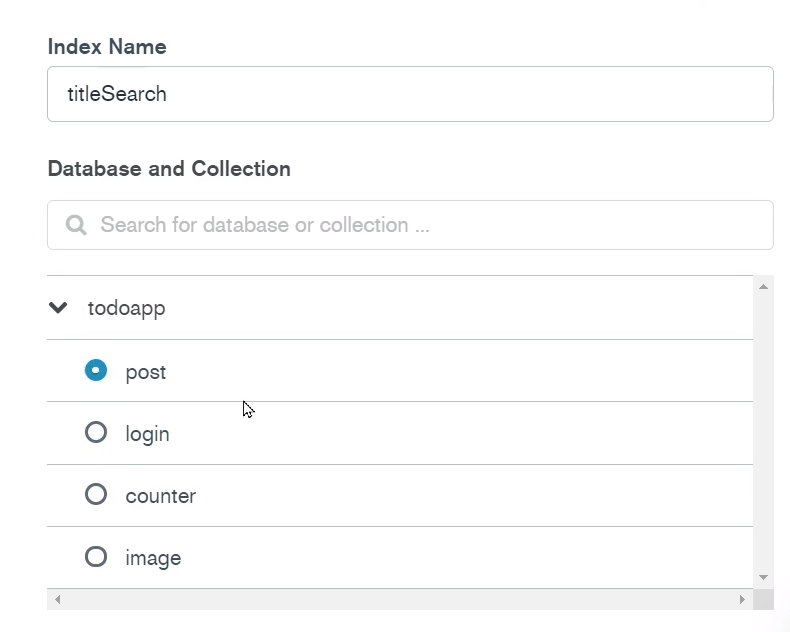The height and width of the screenshot is (632, 790).
Task: Click the Index Name field containing titleSearch
Action: pos(410,94)
